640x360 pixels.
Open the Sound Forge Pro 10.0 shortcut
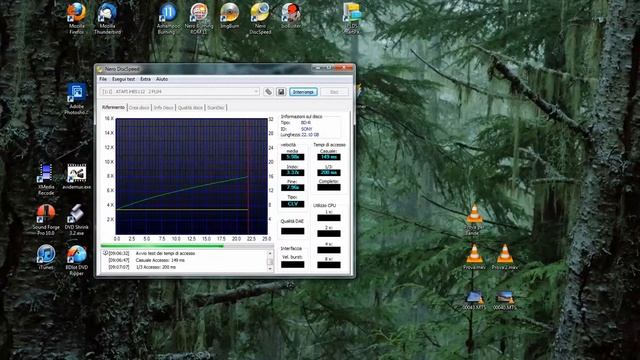point(46,220)
